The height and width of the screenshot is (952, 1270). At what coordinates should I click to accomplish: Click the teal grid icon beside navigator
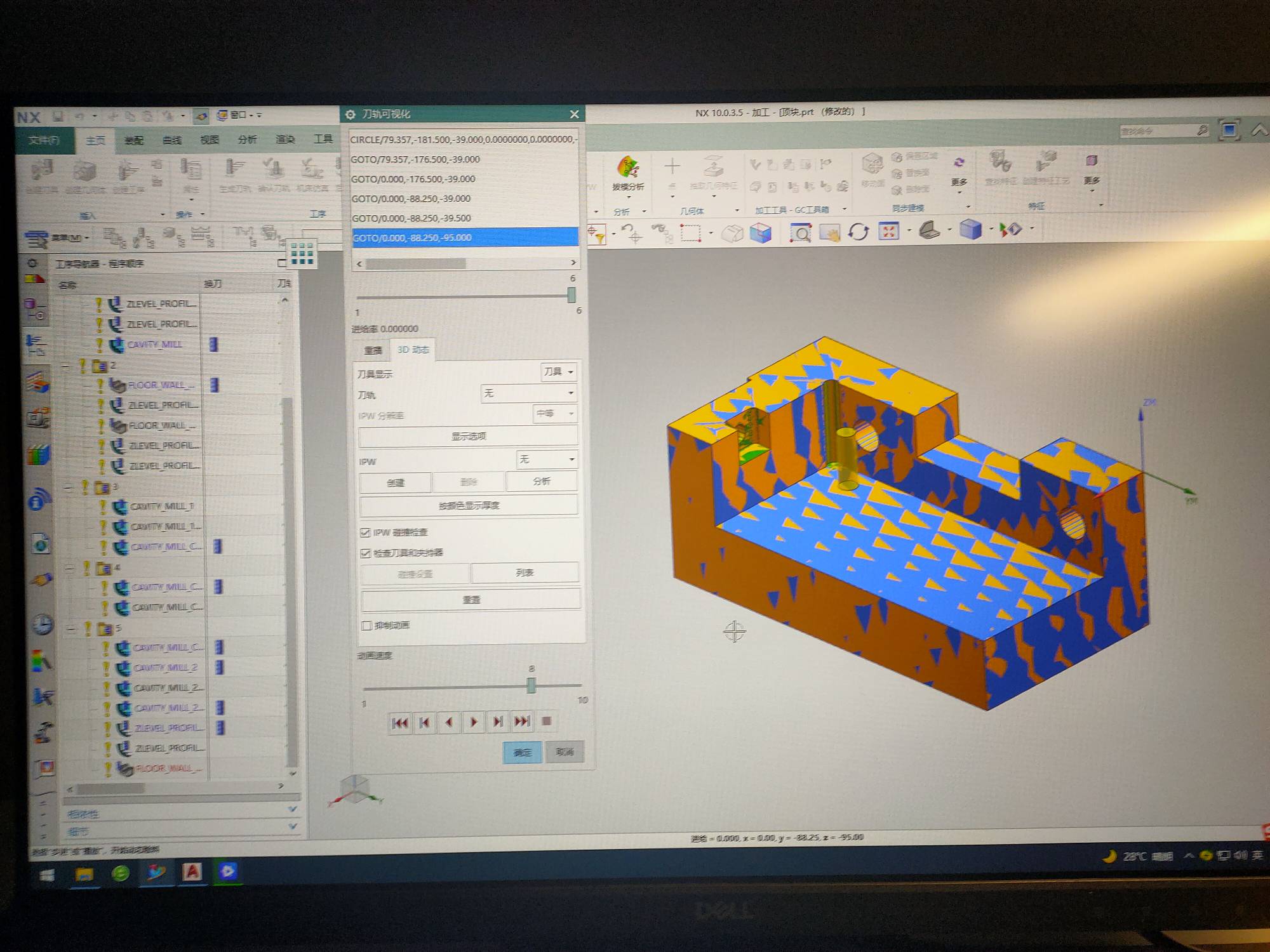coord(302,254)
